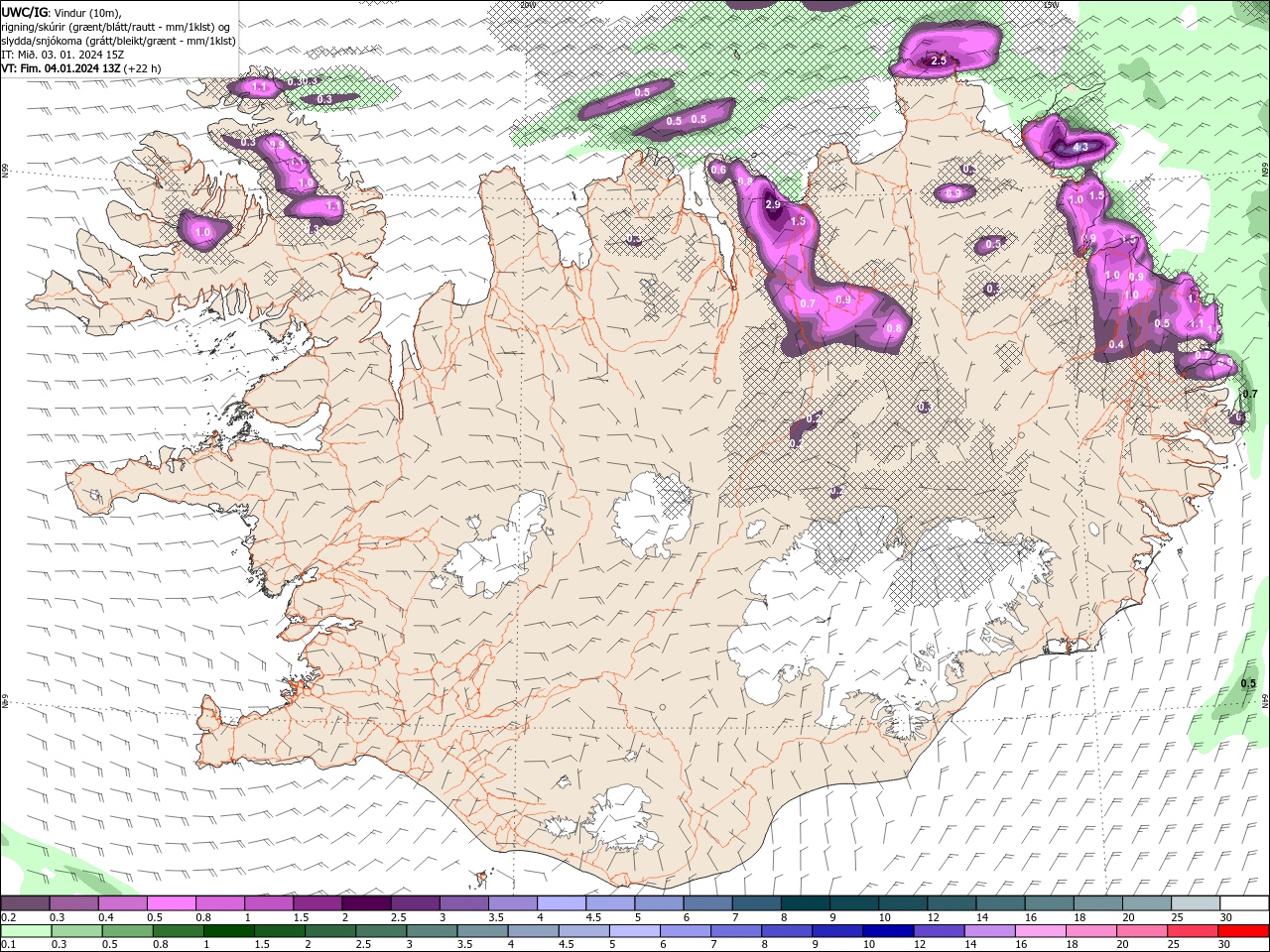The height and width of the screenshot is (952, 1270).
Task: Click the 4.3 snowfall value on the map
Action: click(x=1081, y=148)
